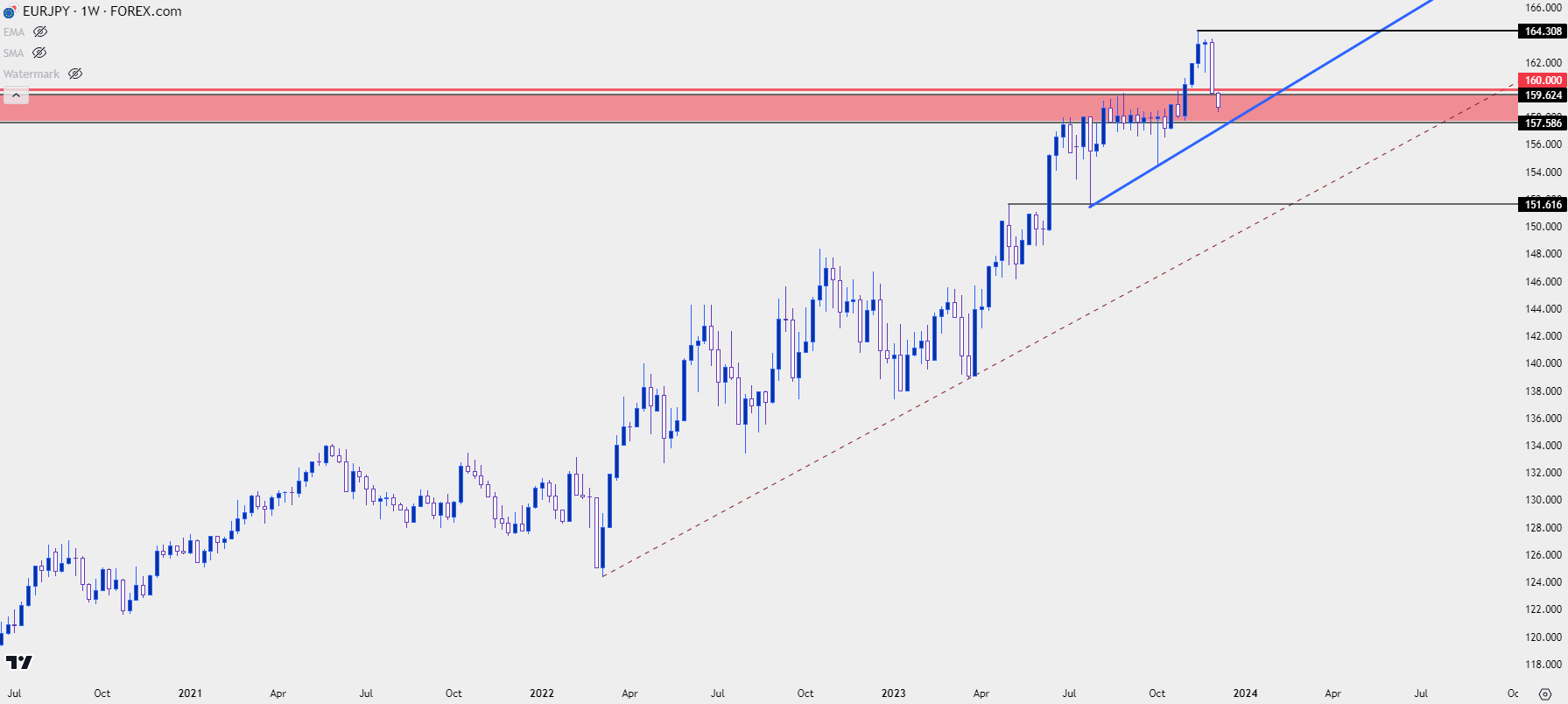Select the horizontal line at 164.308
The height and width of the screenshot is (704, 1568).
(1357, 32)
